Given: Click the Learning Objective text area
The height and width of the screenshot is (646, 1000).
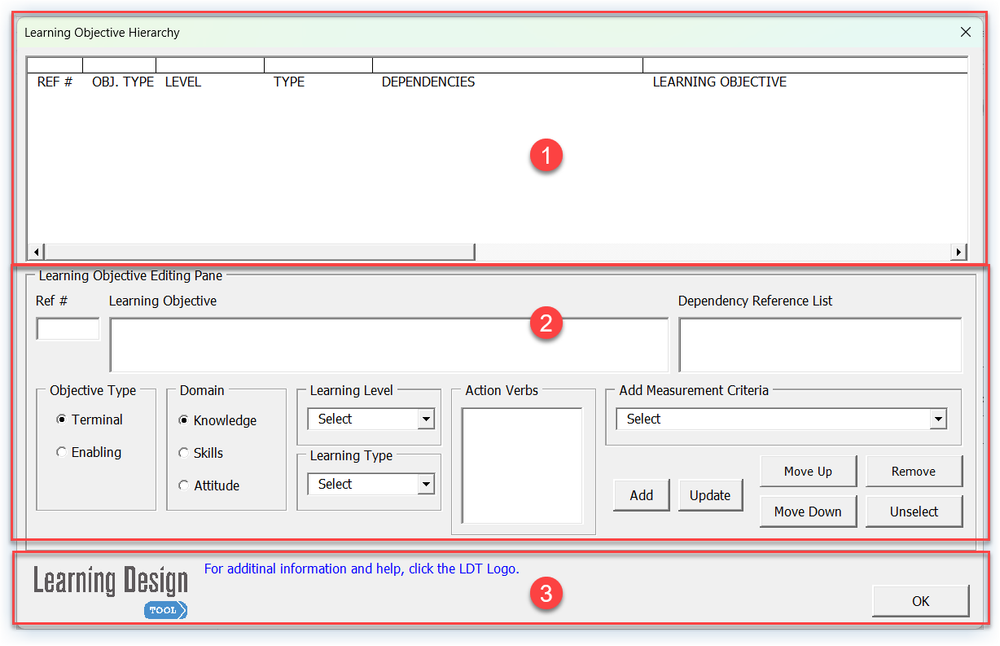Looking at the screenshot, I should click(x=390, y=345).
